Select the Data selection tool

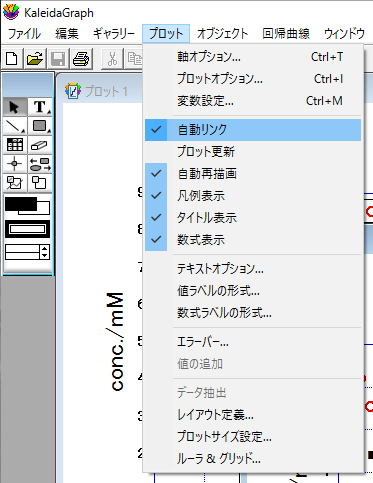(x=15, y=183)
